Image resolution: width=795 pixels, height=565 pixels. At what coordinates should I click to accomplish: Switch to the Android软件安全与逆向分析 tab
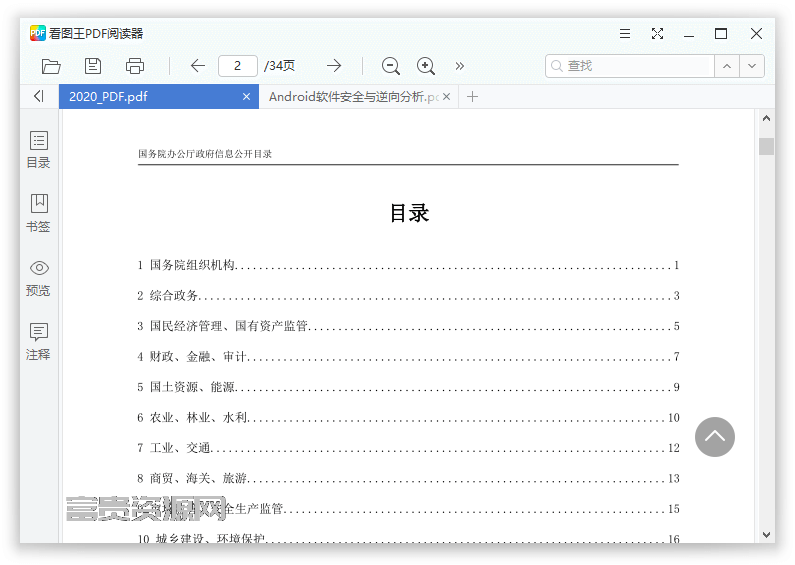click(x=354, y=96)
